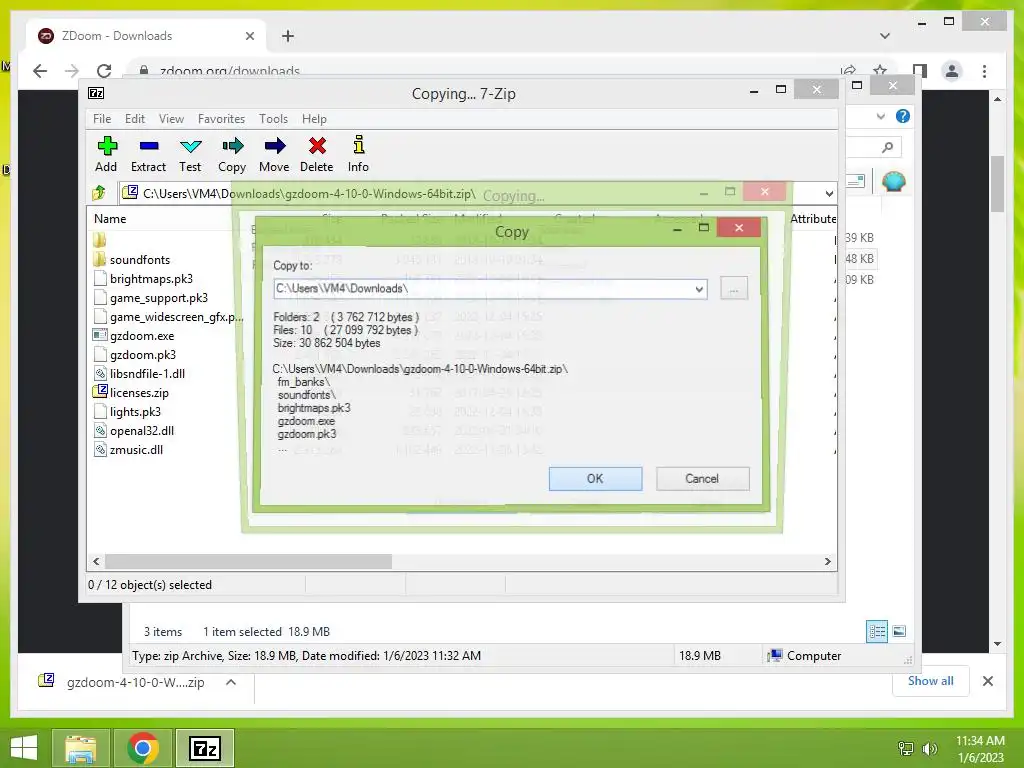
Task: Click the Explorer help question-mark icon
Action: tap(903, 116)
